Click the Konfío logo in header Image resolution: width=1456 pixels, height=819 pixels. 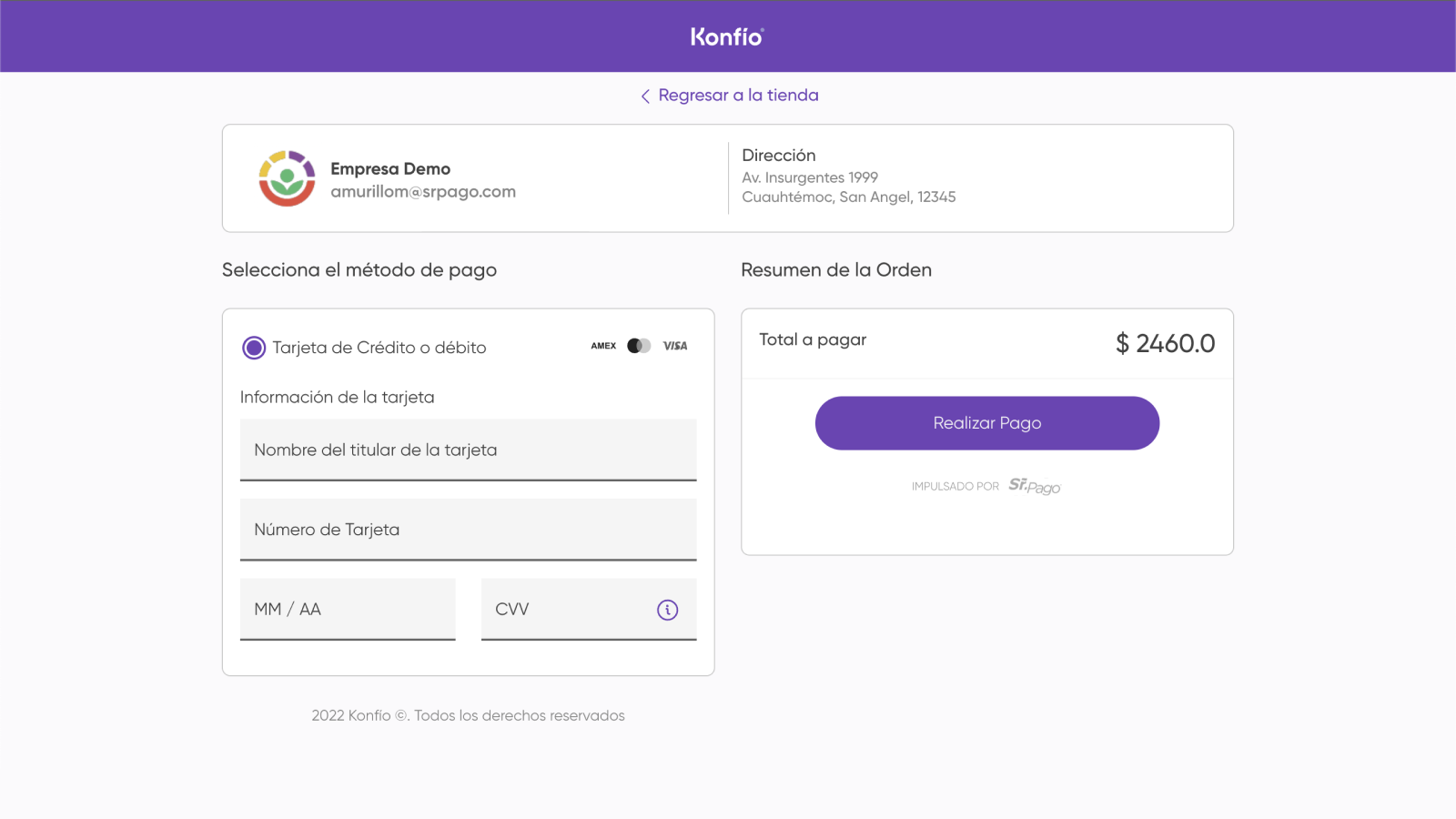point(727,36)
